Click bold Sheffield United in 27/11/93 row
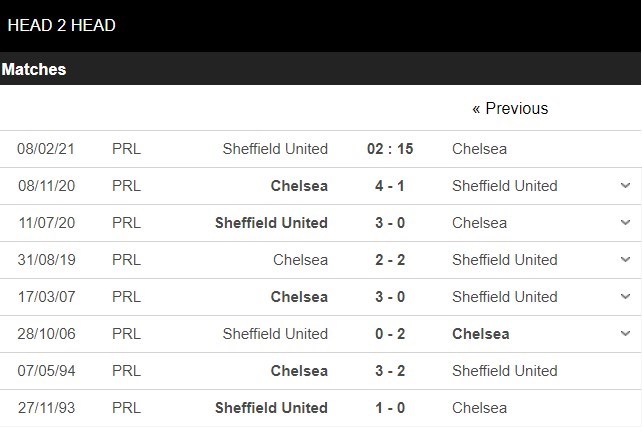The height and width of the screenshot is (435, 642). pyautogui.click(x=271, y=408)
